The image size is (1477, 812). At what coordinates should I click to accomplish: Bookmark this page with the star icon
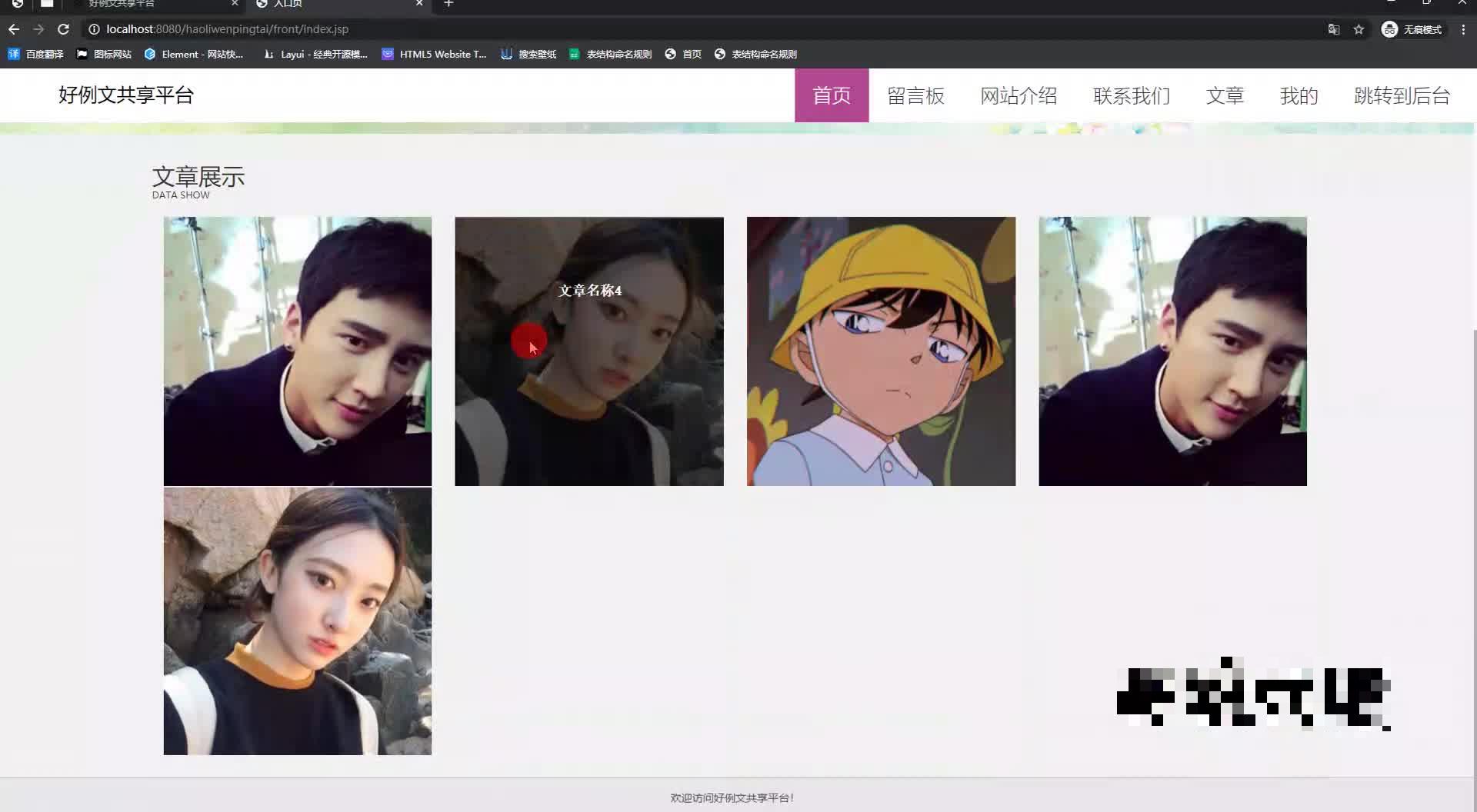(1359, 29)
